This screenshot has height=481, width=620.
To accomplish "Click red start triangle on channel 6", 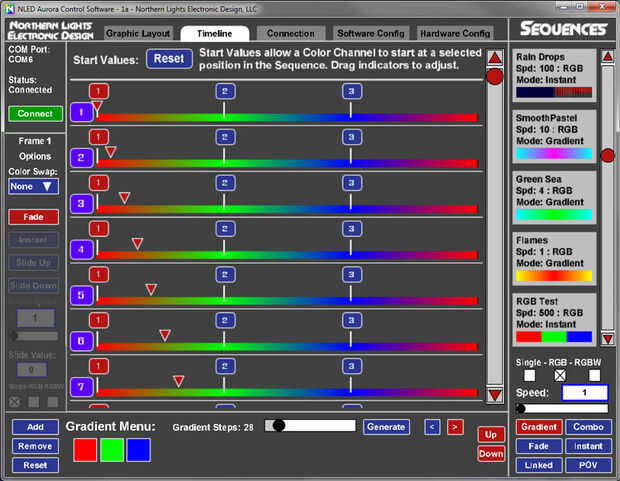I will (165, 335).
